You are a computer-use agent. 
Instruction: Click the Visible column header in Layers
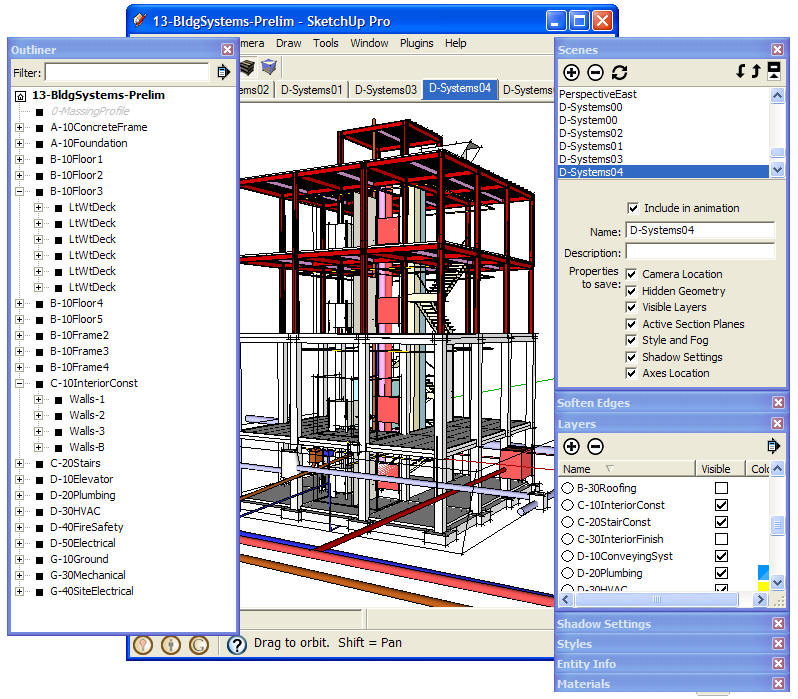pos(720,469)
